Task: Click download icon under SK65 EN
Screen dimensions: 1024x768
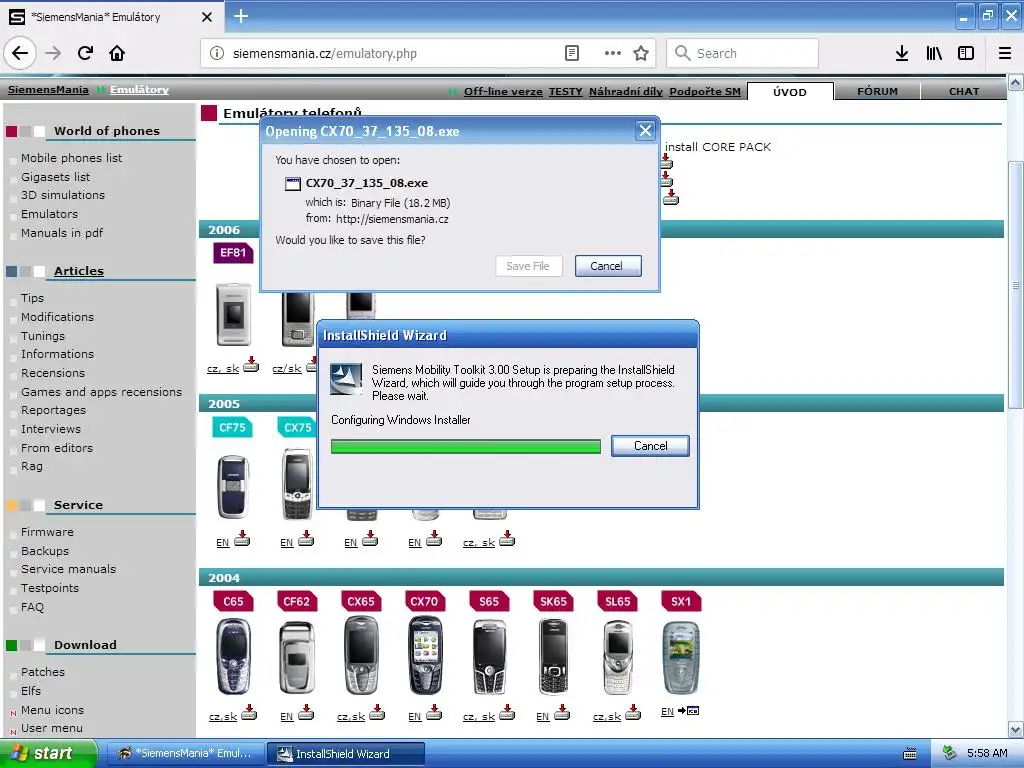Action: point(562,712)
